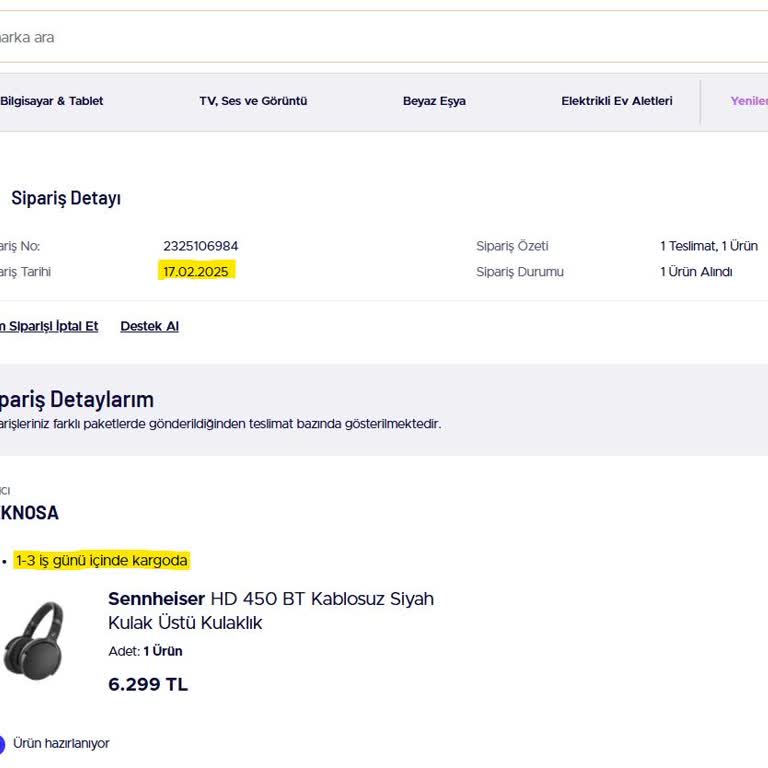This screenshot has height=768, width=768.
Task: Click the highlighted order date 17.02.2025
Action: coord(196,272)
